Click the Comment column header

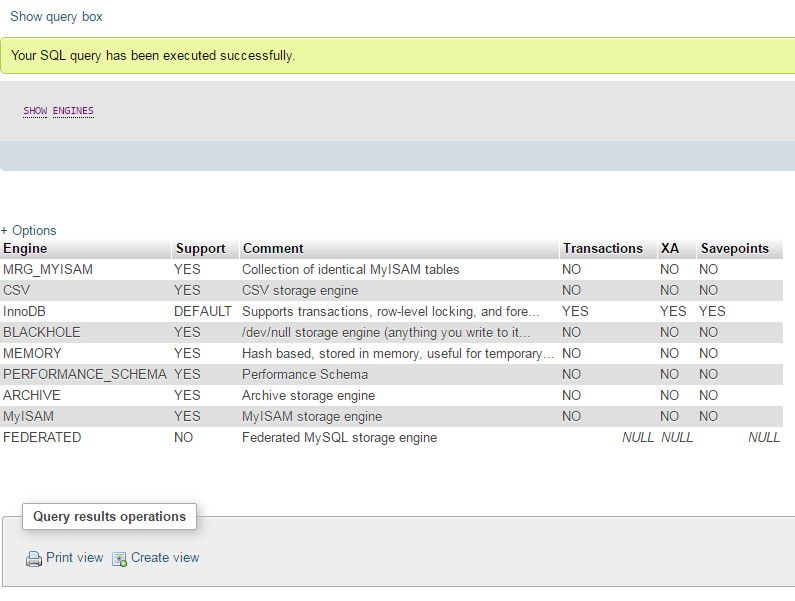(x=273, y=249)
